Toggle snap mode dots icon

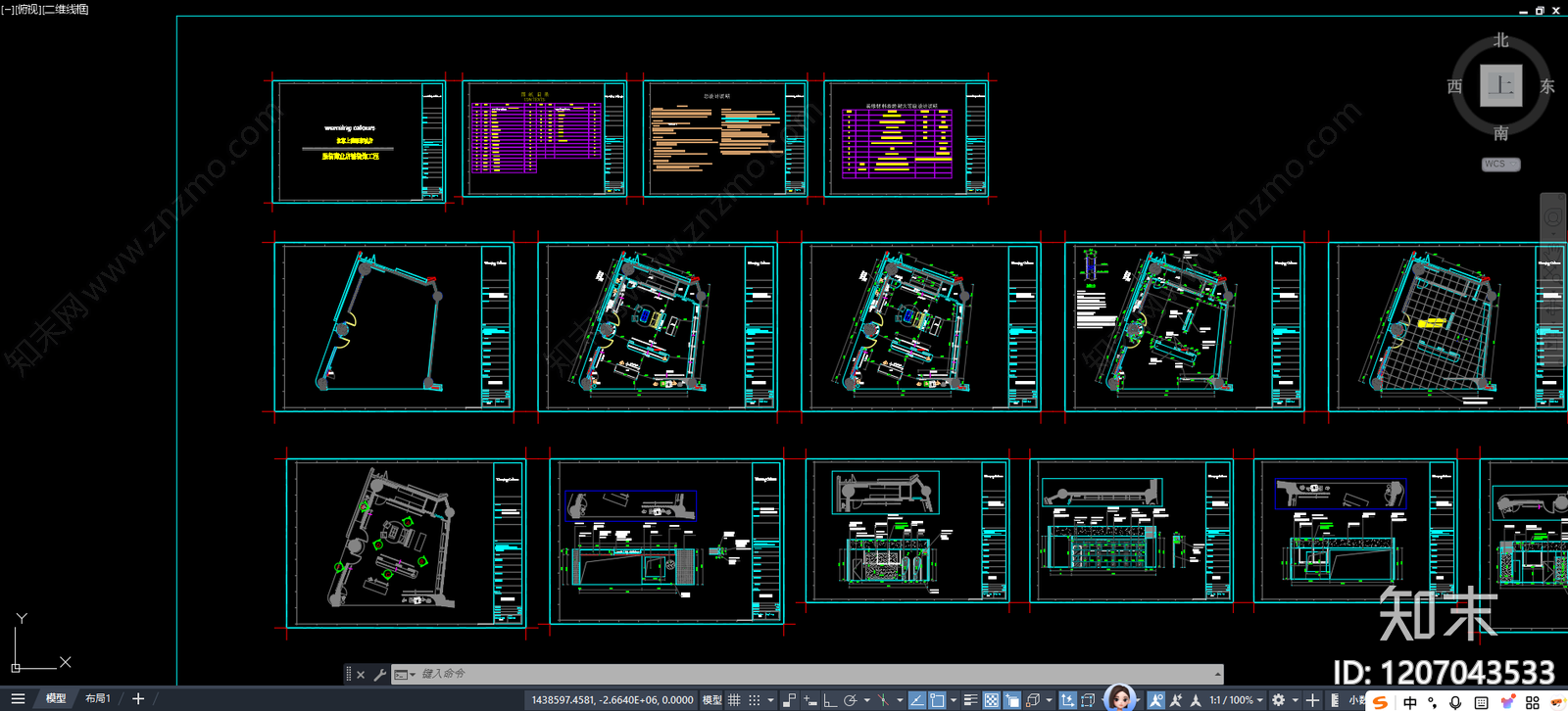[755, 700]
